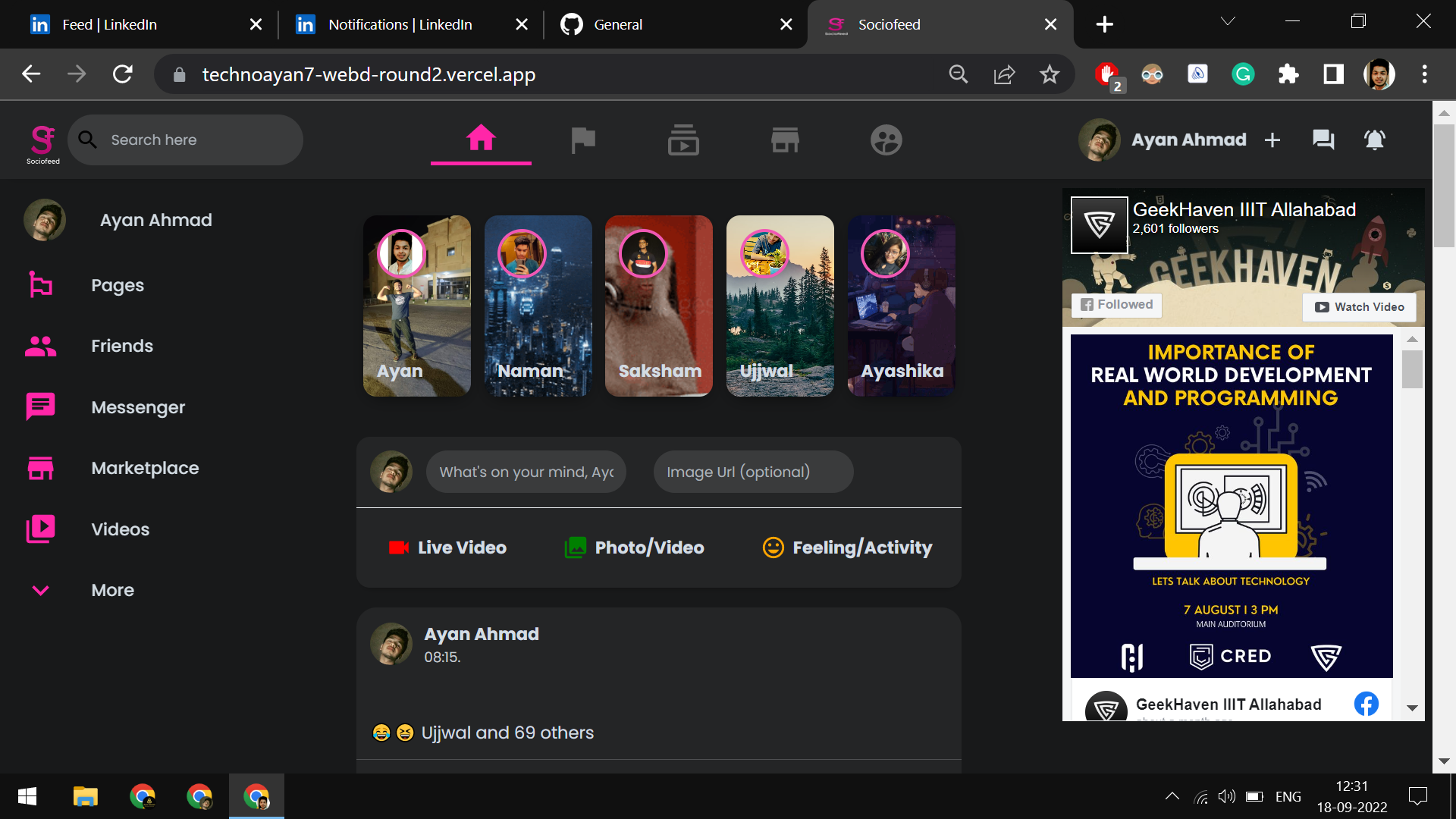This screenshot has height=819, width=1456.
Task: Open the Groups face icon in navbar
Action: pos(886,140)
